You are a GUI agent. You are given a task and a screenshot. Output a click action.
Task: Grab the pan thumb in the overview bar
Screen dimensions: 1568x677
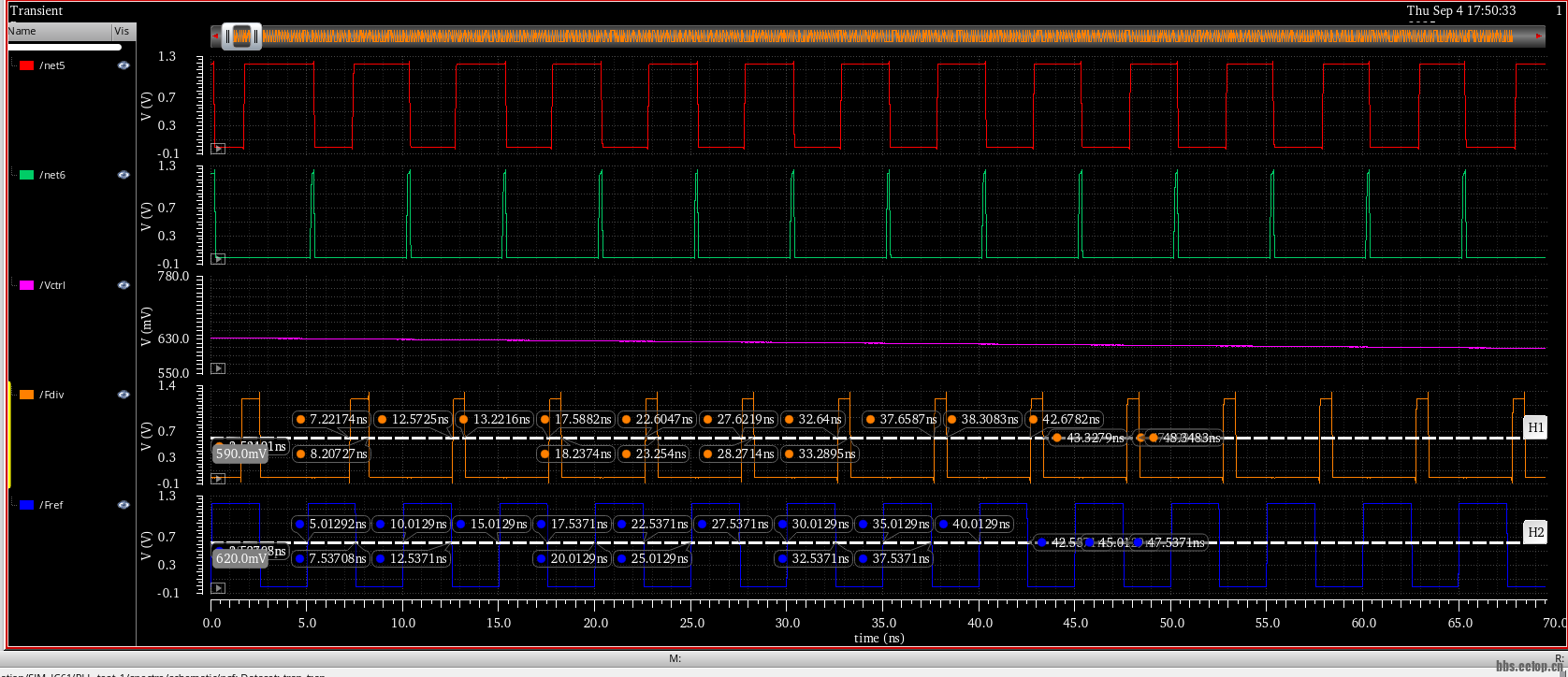(241, 36)
